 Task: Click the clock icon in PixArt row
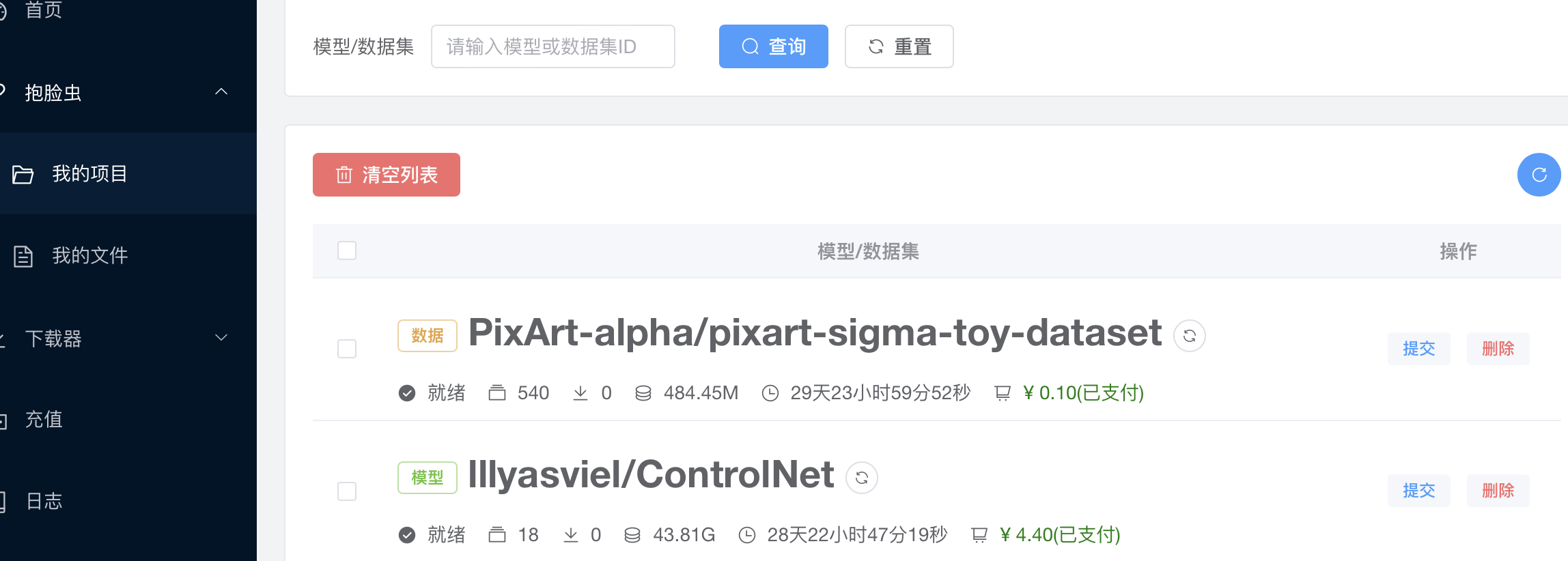point(770,393)
